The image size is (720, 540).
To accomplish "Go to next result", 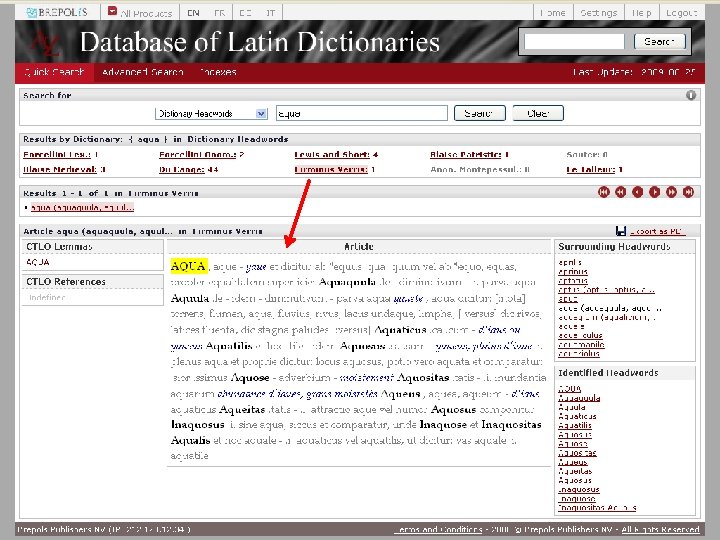I will [x=654, y=192].
